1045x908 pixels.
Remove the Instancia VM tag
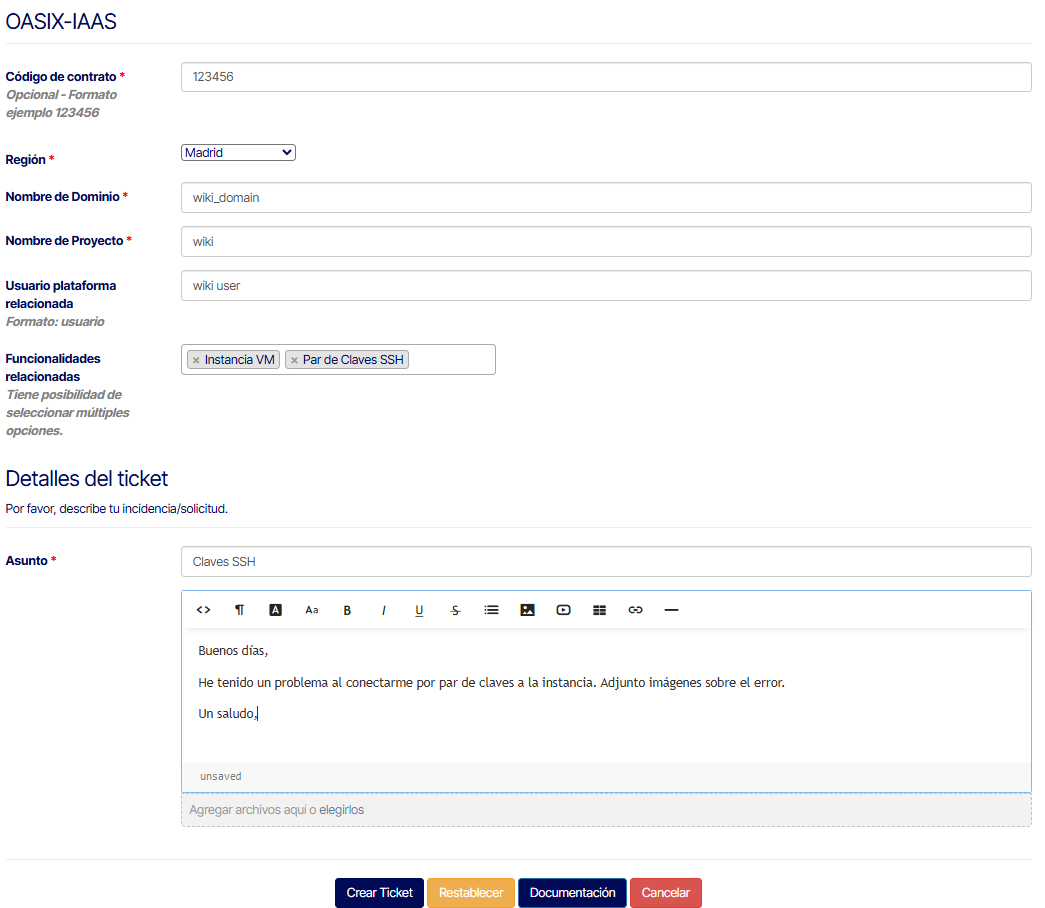[196, 360]
